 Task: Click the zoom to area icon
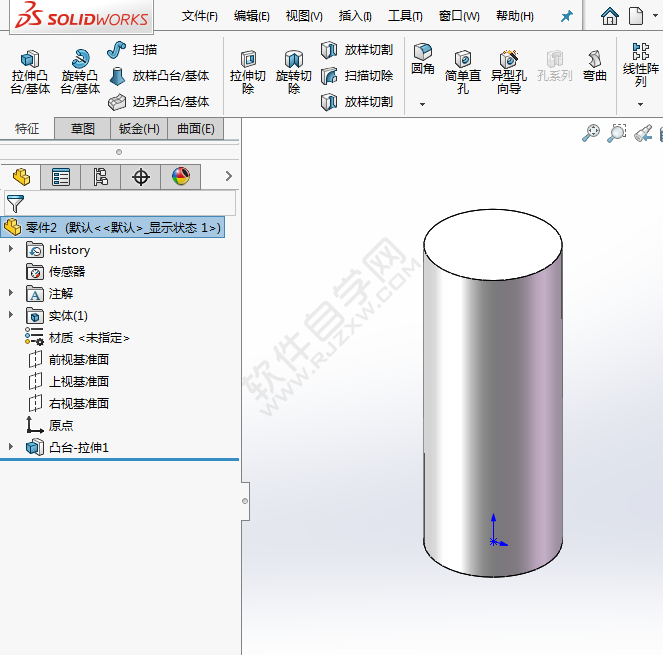click(x=617, y=133)
